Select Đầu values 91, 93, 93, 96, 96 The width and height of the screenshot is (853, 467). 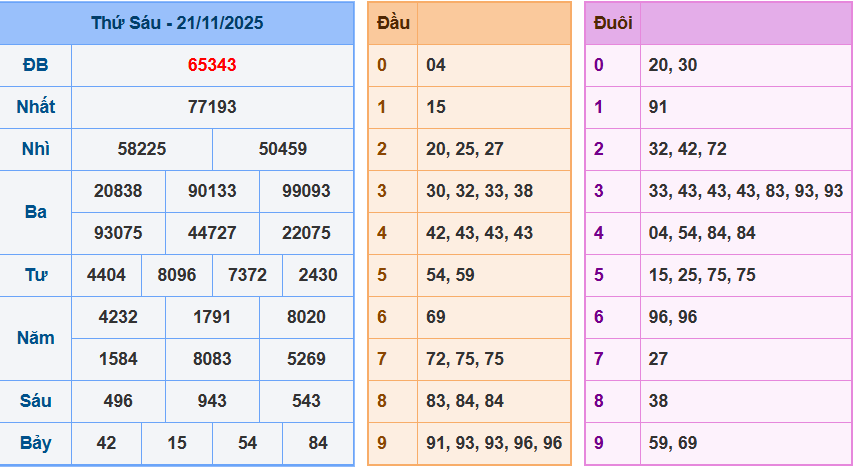[x=493, y=443]
